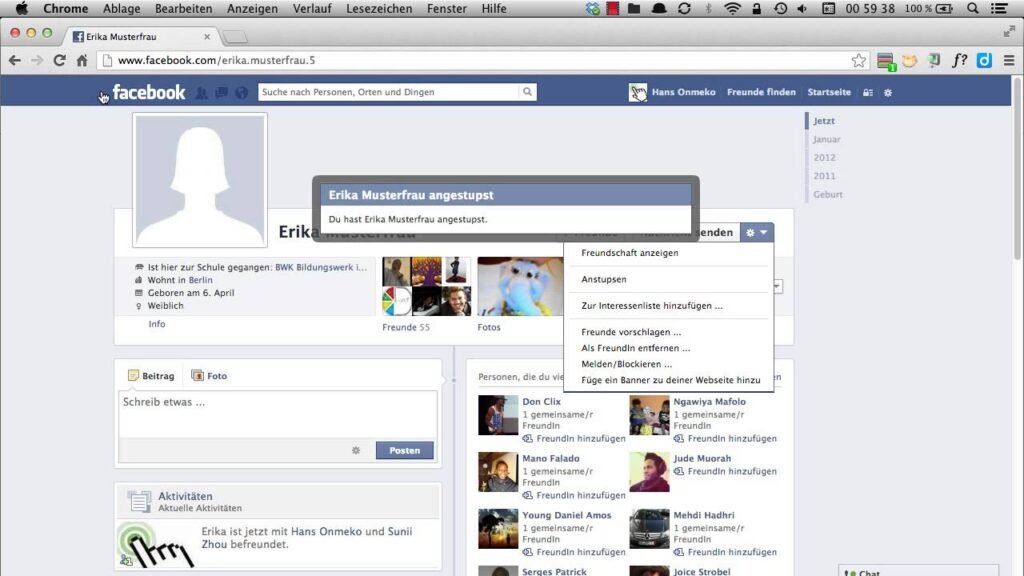This screenshot has height=576, width=1024.
Task: Open the messages icon in header
Action: pos(221,93)
